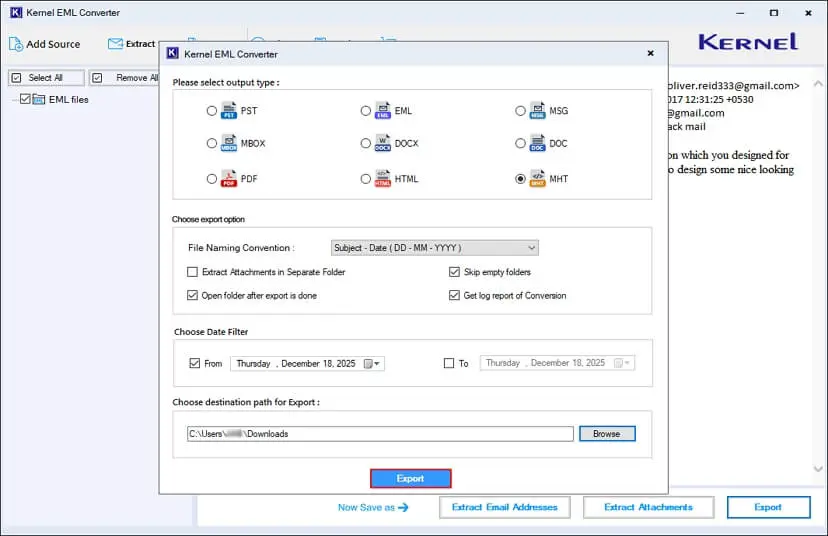This screenshot has width=828, height=536.
Task: Click the DOC file format icon
Action: click(x=537, y=143)
